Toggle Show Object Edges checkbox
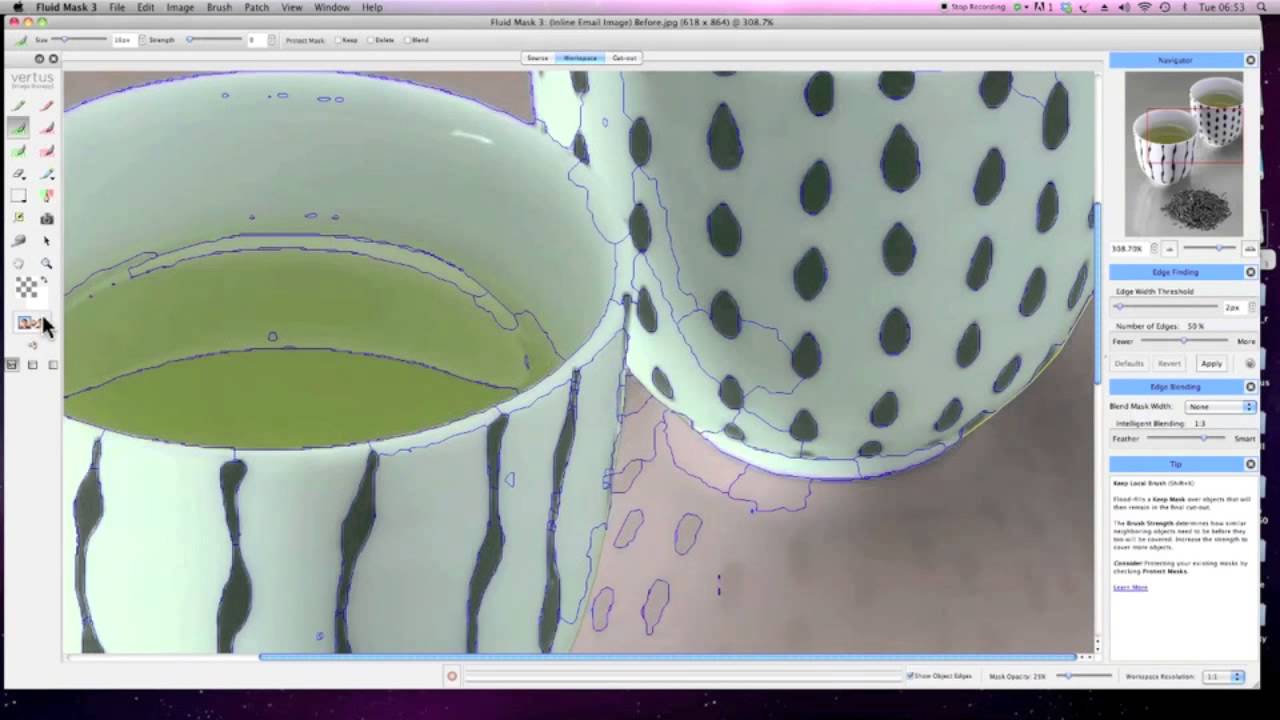Image resolution: width=1280 pixels, height=720 pixels. (x=910, y=677)
